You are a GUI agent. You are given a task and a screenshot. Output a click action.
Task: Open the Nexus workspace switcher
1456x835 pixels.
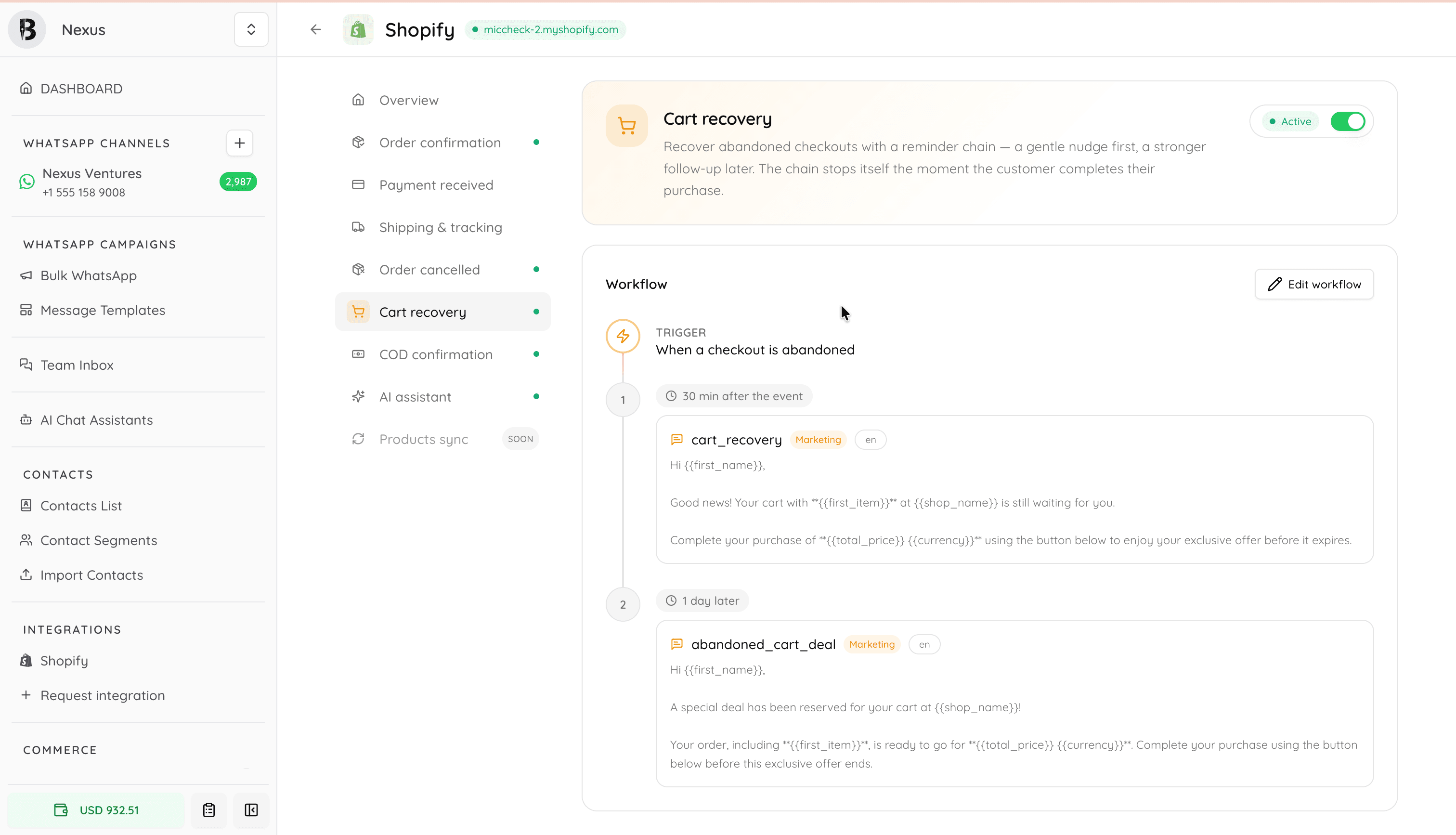pos(251,29)
